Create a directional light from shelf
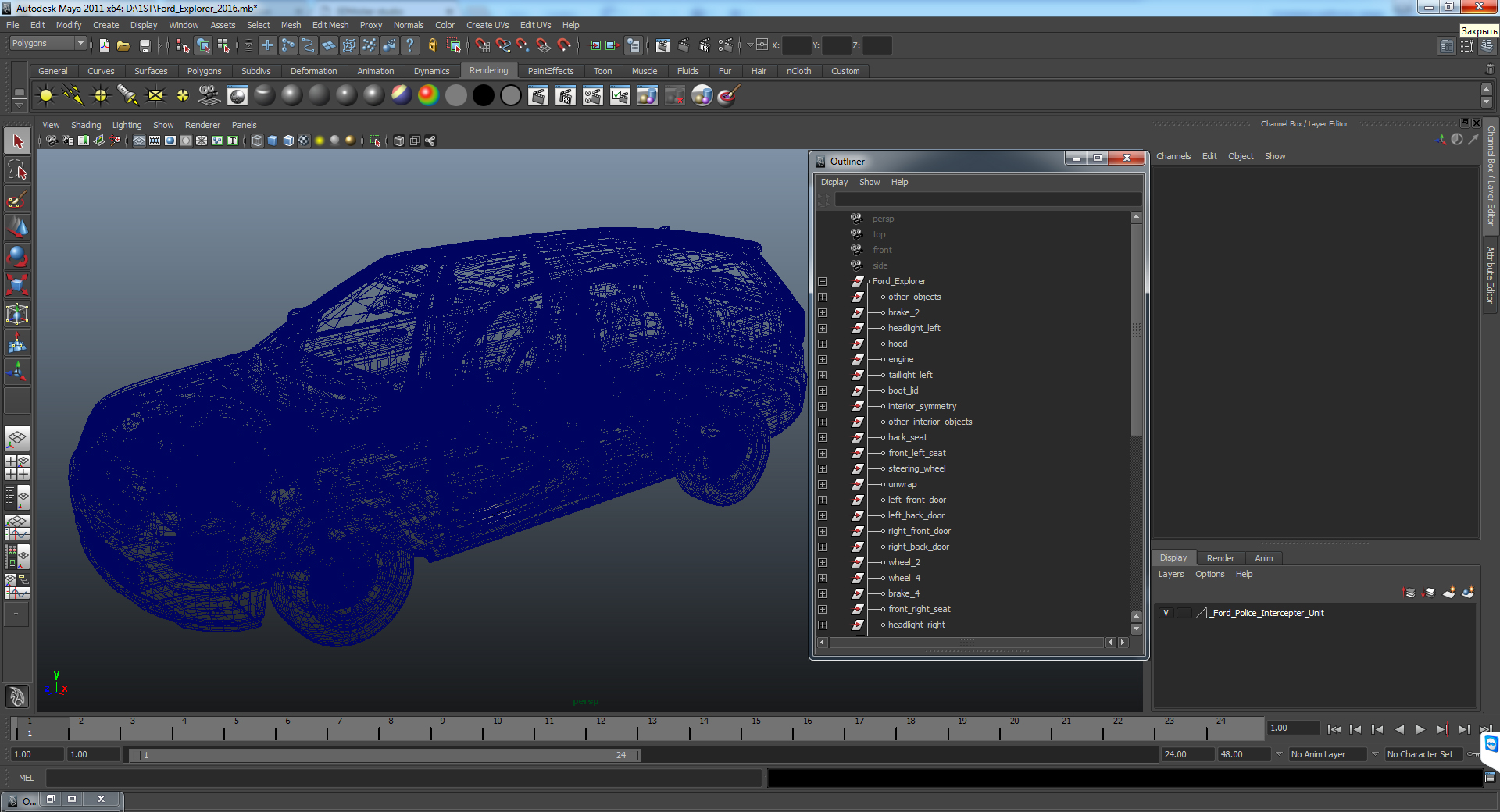Image resolution: width=1500 pixels, height=812 pixels. coord(73,95)
